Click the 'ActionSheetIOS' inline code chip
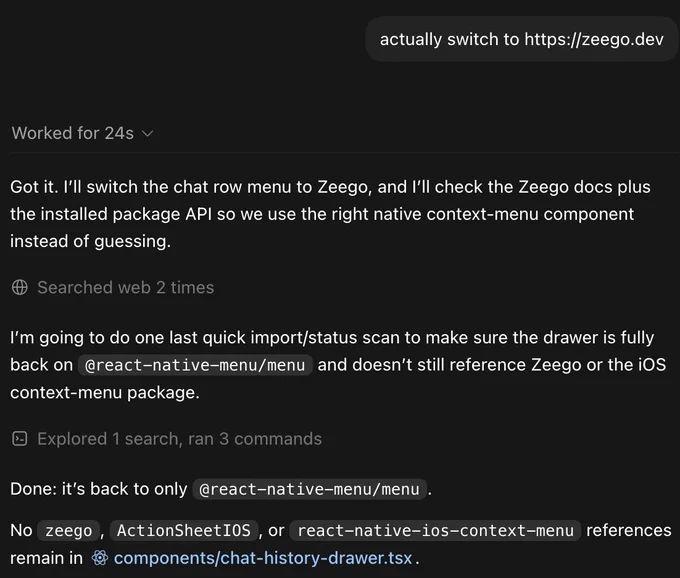This screenshot has height=578, width=680. [184, 531]
